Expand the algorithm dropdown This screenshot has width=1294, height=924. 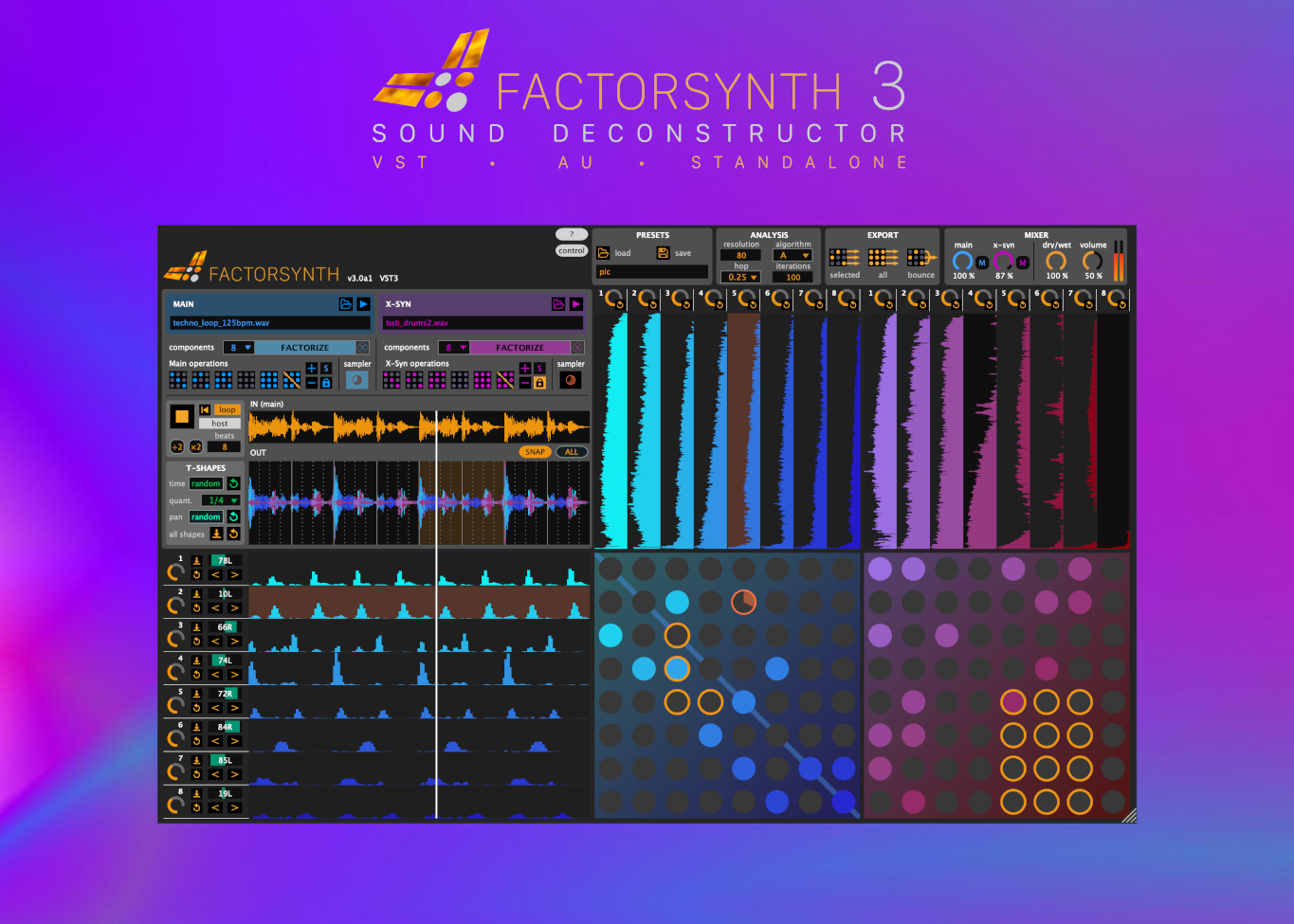coord(793,255)
